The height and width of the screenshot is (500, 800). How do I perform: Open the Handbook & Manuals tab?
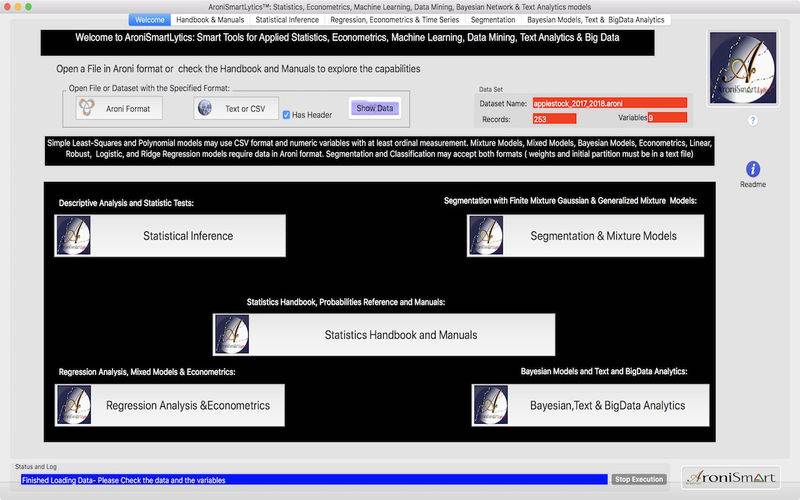(x=210, y=19)
